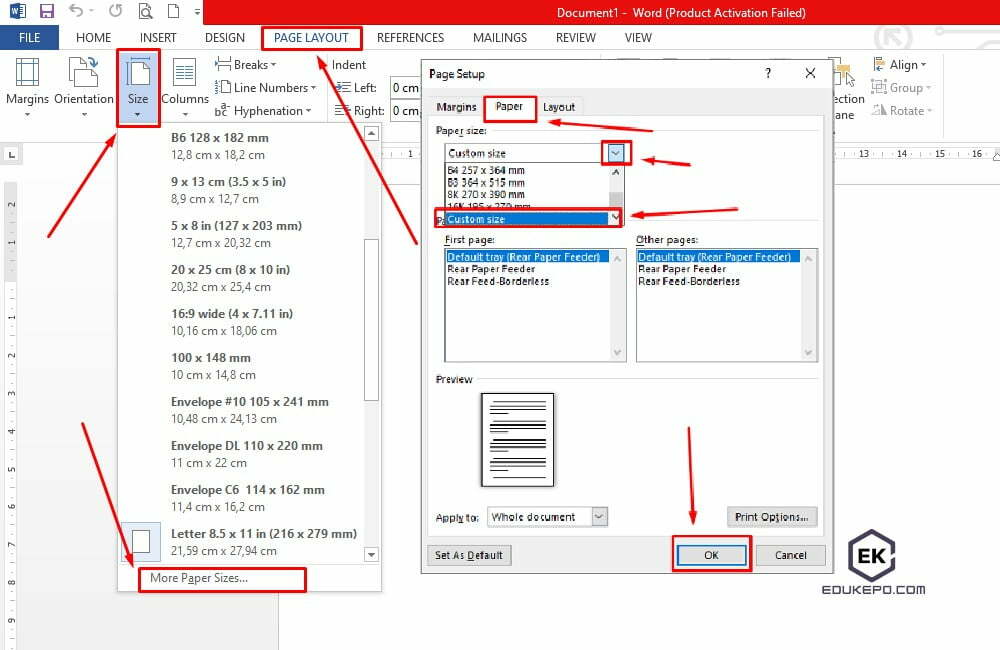This screenshot has width=1000, height=650.
Task: Click the page preview thumbnail
Action: coord(517,439)
